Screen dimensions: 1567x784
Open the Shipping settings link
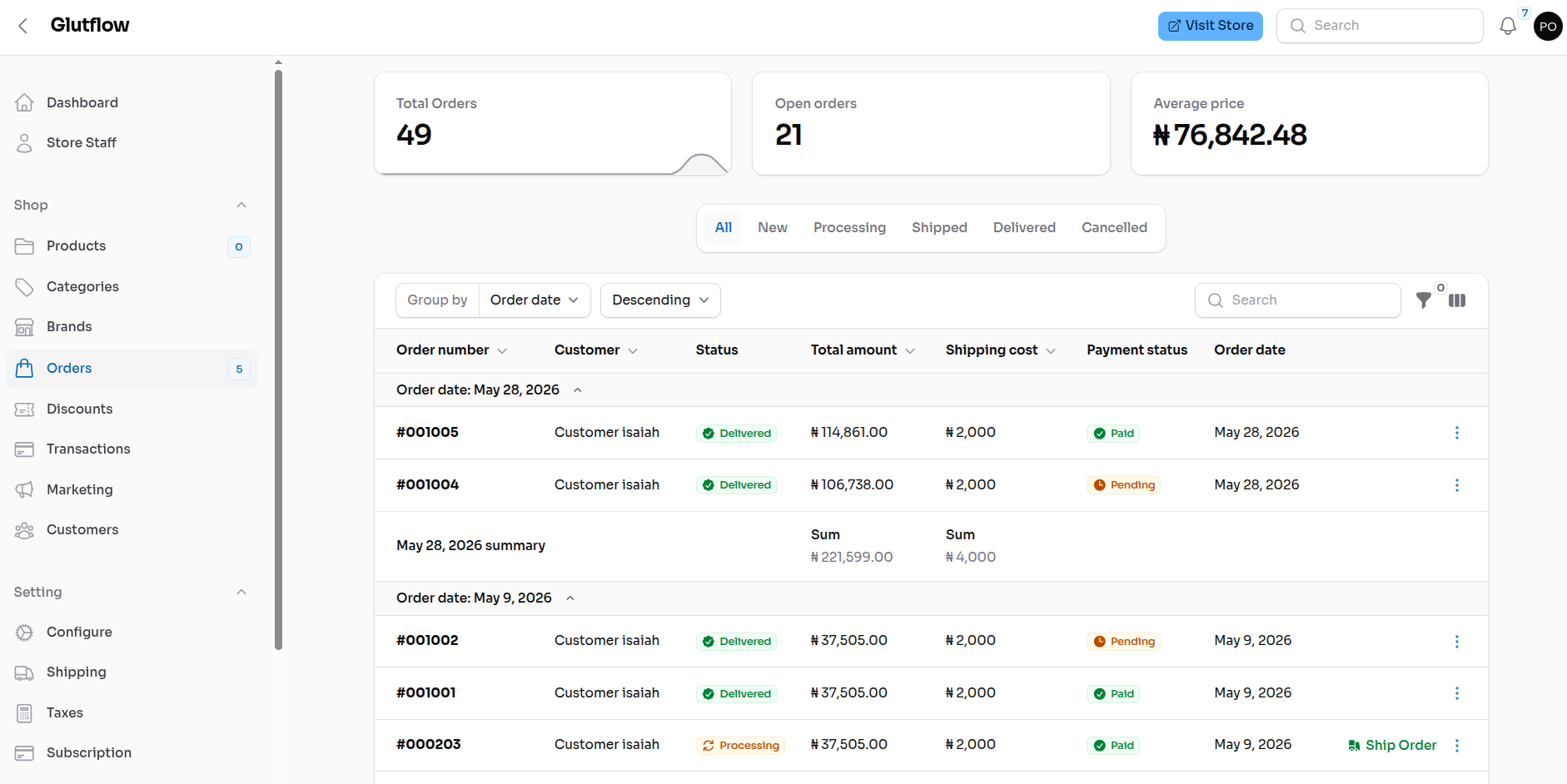pyautogui.click(x=77, y=672)
